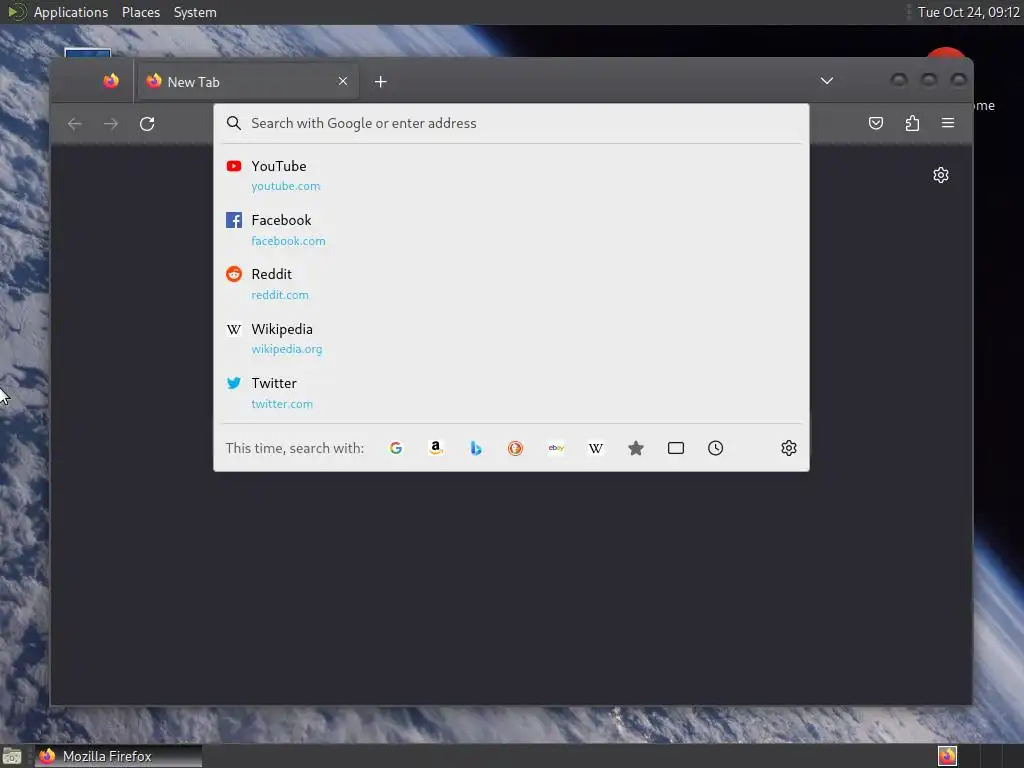Open the Firefox hamburger application menu
This screenshot has width=1024, height=768.
(x=948, y=123)
